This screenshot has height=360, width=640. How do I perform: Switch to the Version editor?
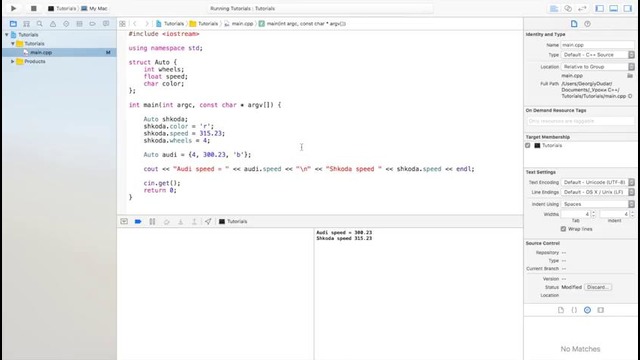(x=582, y=8)
